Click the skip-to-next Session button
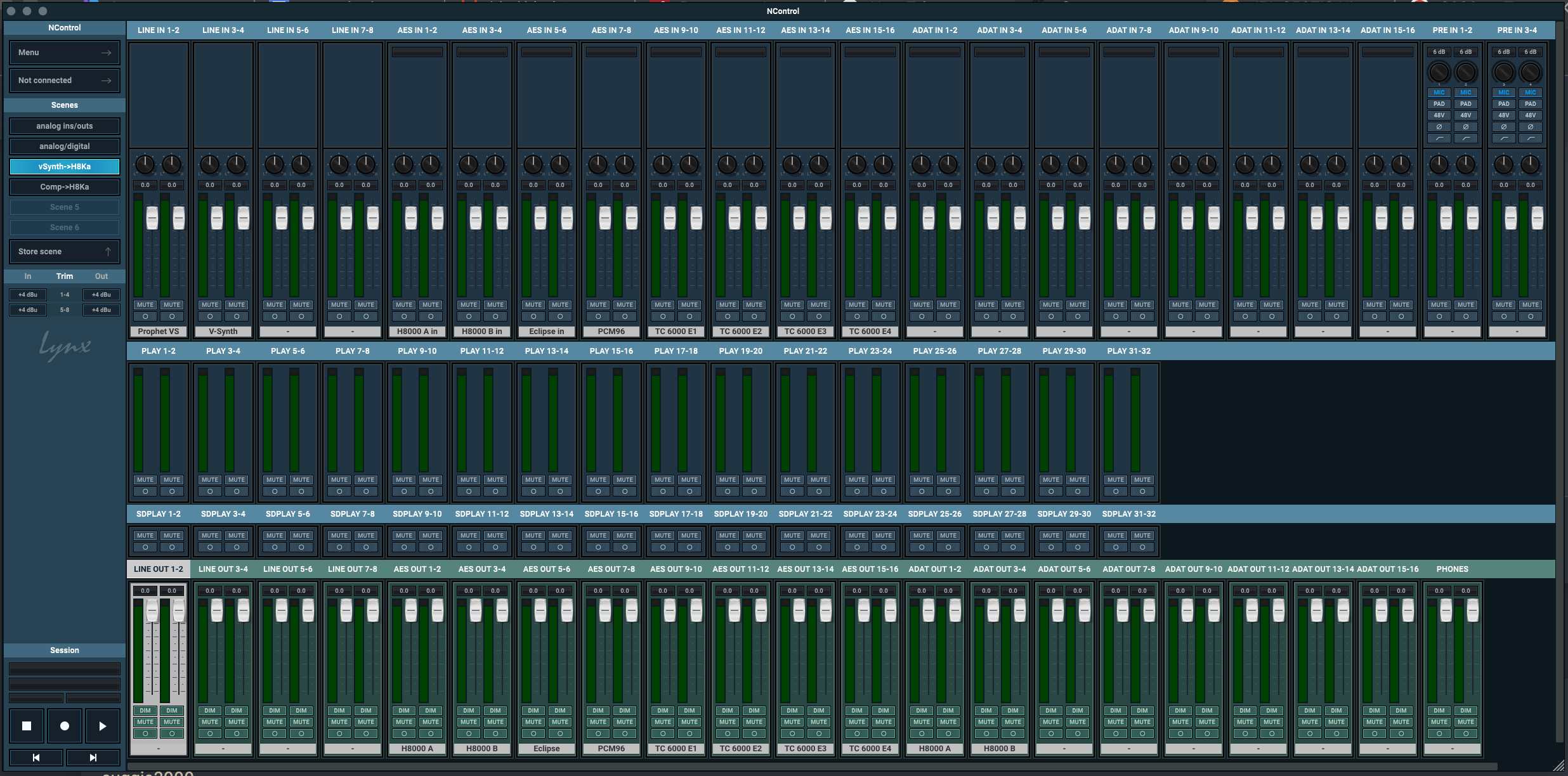The height and width of the screenshot is (776, 1568). coord(93,758)
